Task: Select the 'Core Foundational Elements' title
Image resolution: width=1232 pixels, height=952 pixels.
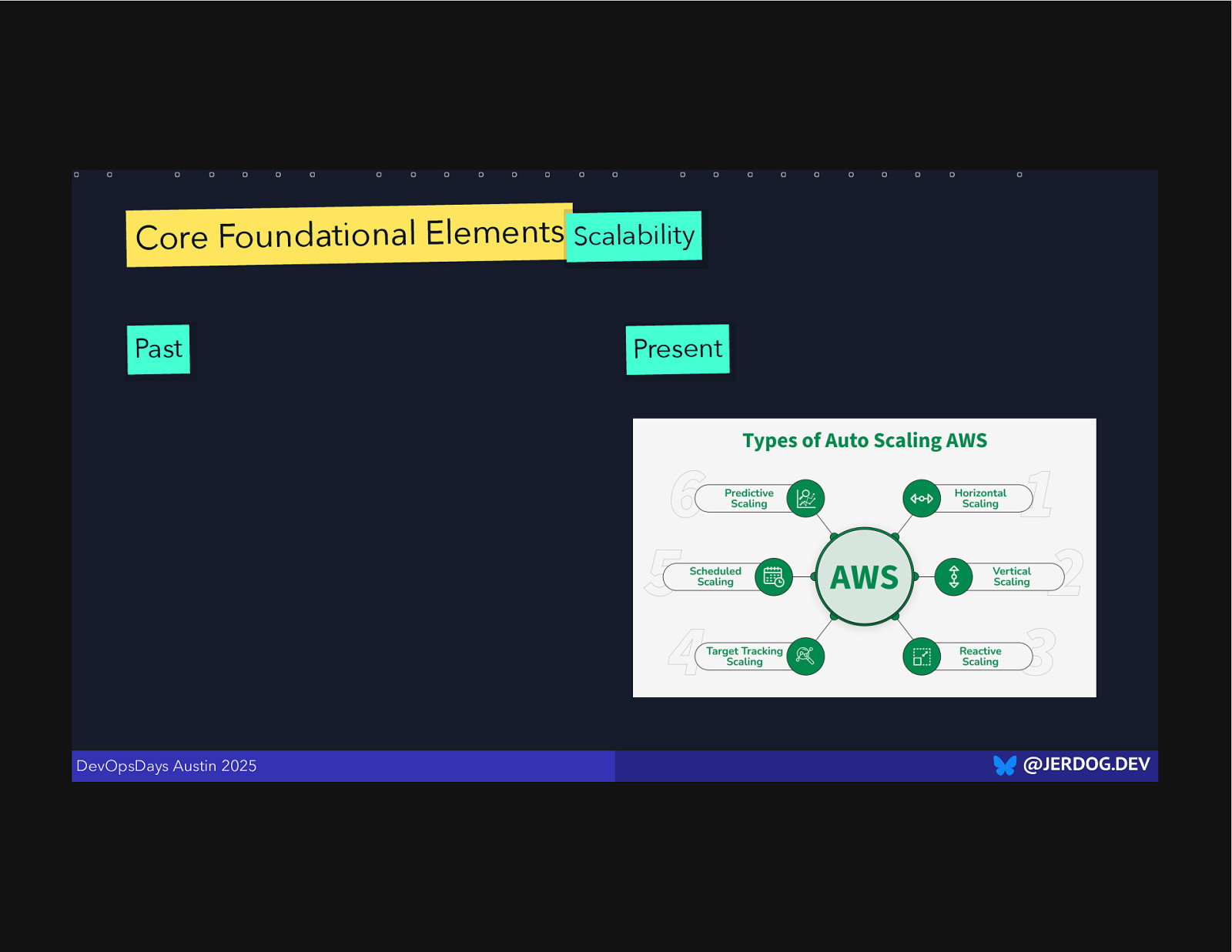Action: 349,235
